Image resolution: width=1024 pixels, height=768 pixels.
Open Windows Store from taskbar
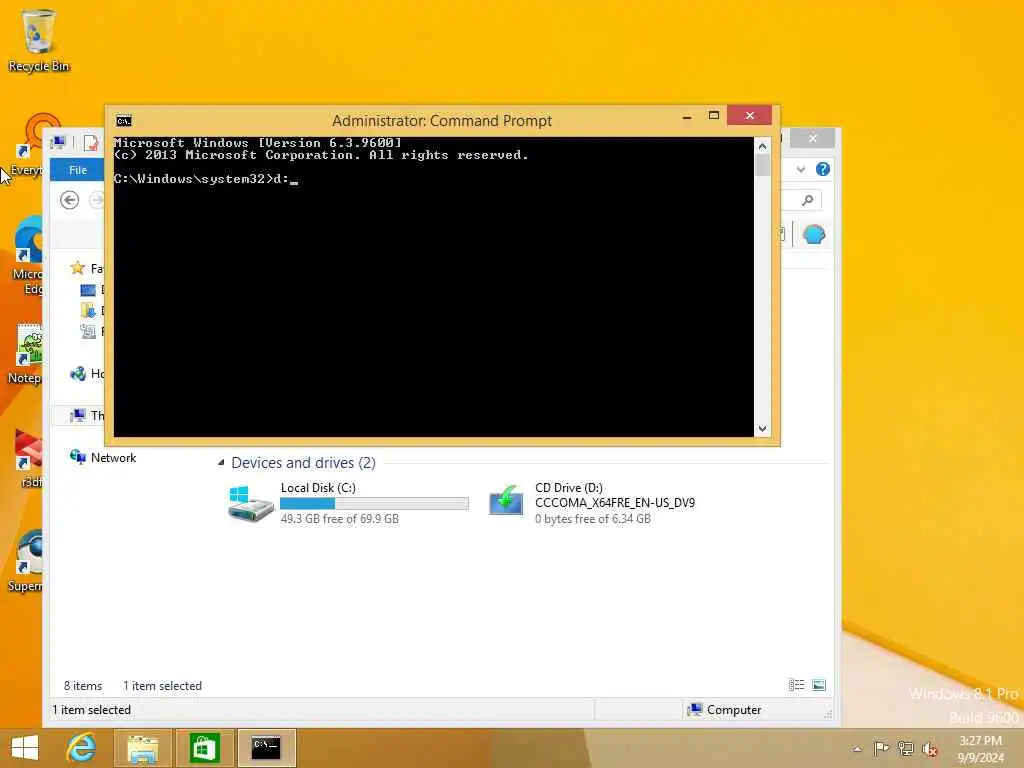pyautogui.click(x=204, y=748)
